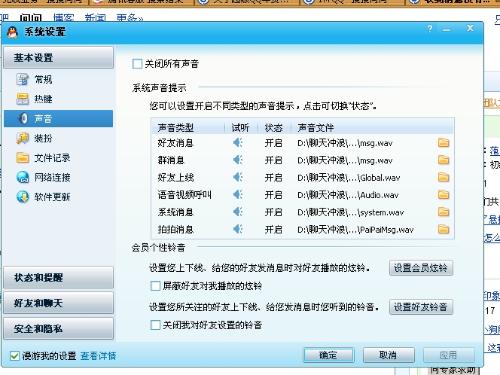Select the 声音 sidebar item
This screenshot has height=375, width=500.
(x=58, y=119)
